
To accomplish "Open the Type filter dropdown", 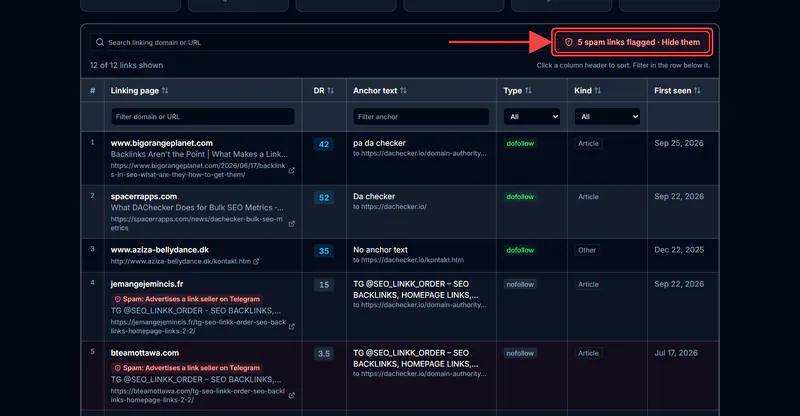I will click(532, 116).
